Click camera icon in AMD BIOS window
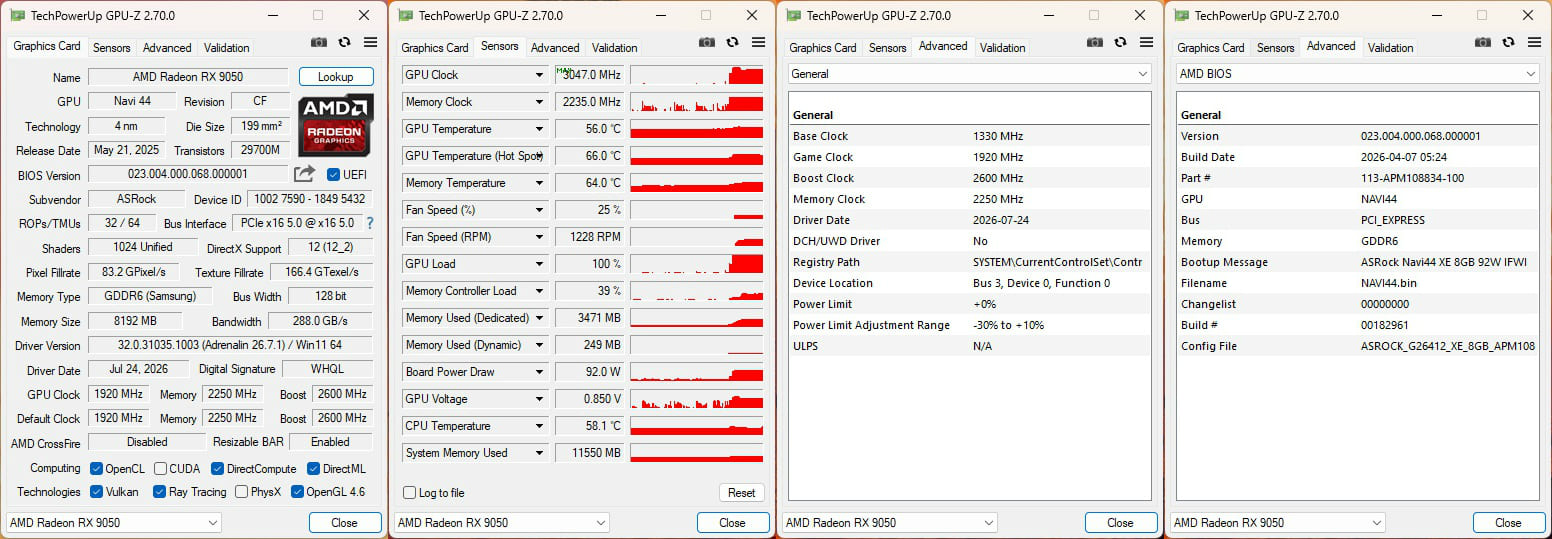The width and height of the screenshot is (1552, 539). tap(1483, 42)
